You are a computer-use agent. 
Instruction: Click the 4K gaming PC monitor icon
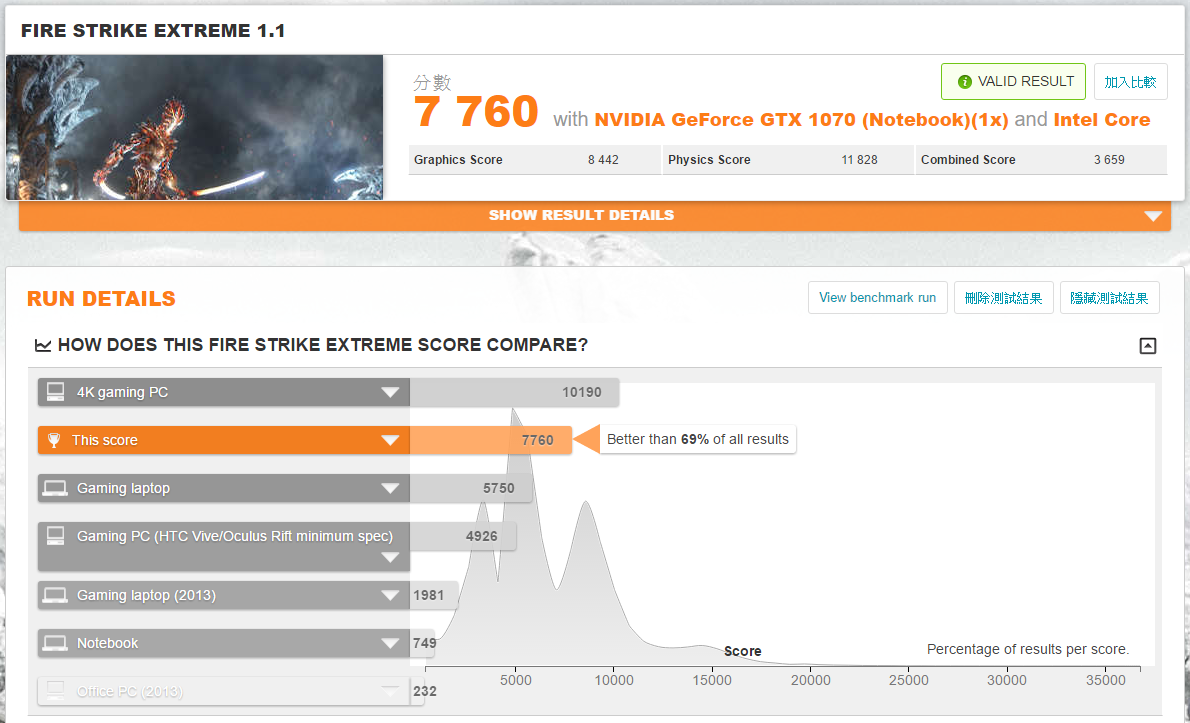[x=56, y=392]
